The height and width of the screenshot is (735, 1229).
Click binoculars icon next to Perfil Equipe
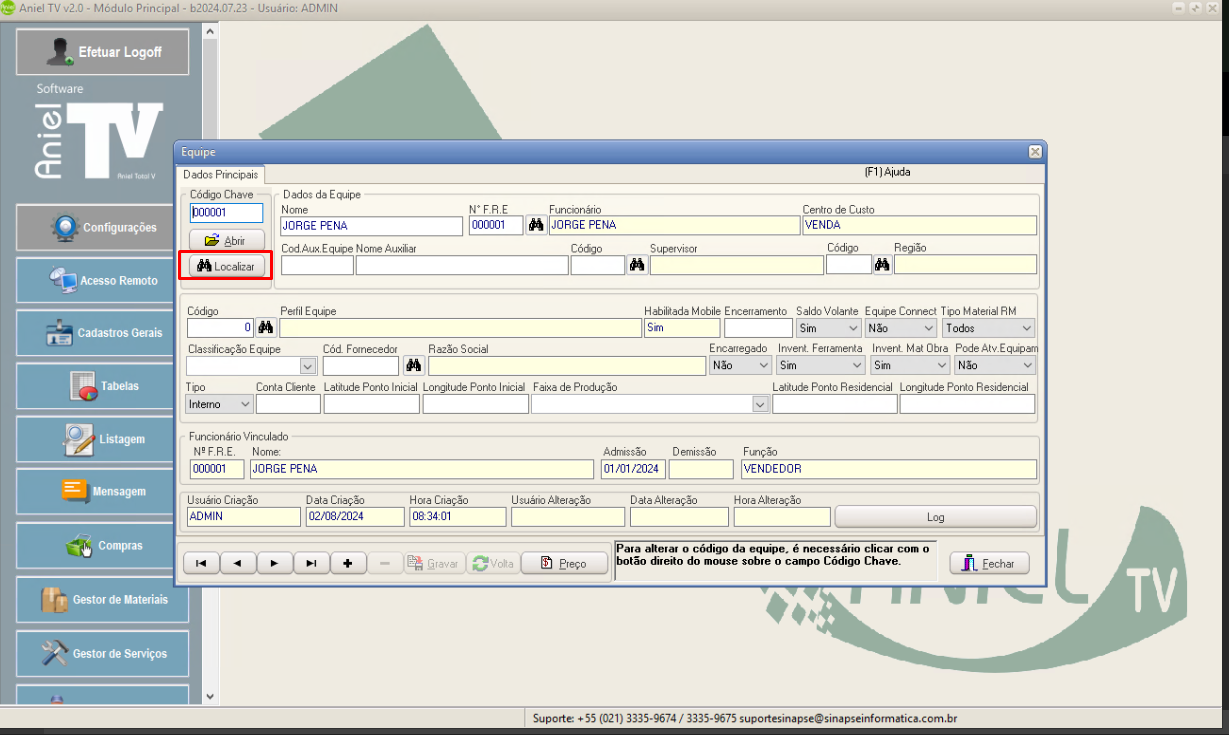click(x=265, y=328)
